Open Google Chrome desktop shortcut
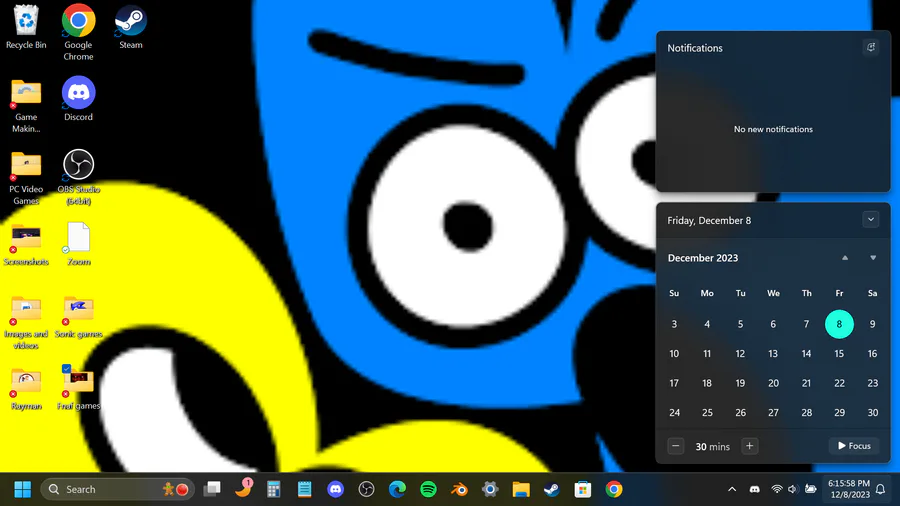Screen dimensions: 900x506 tap(79, 32)
